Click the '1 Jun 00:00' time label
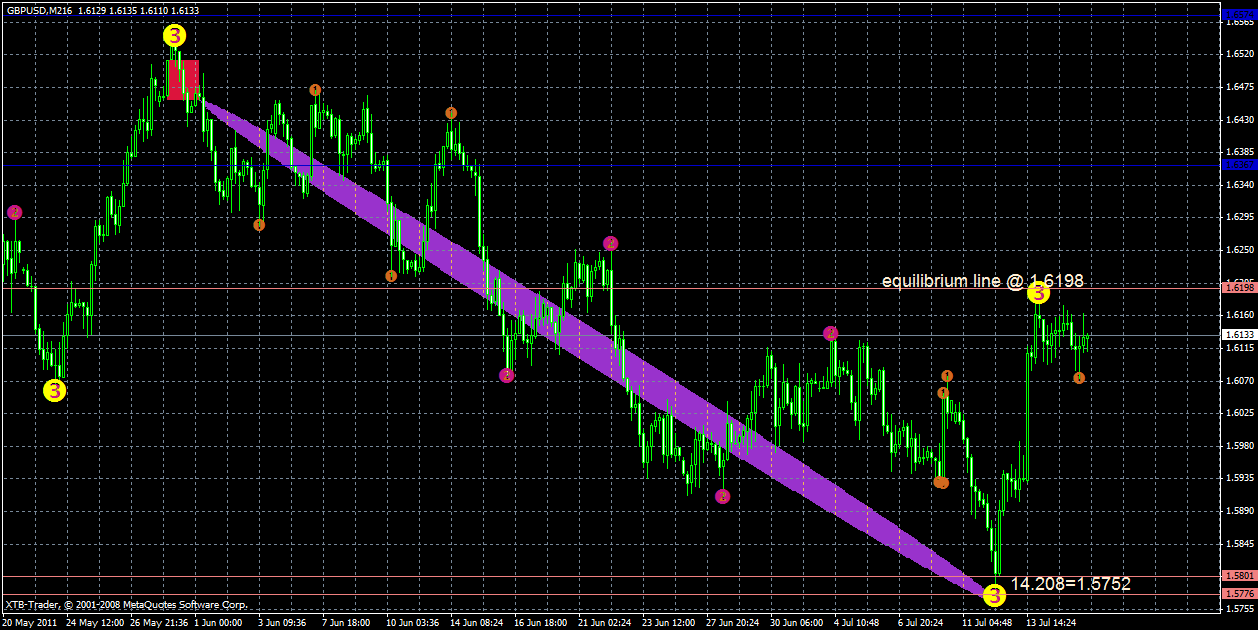1258x630 pixels. tap(217, 622)
